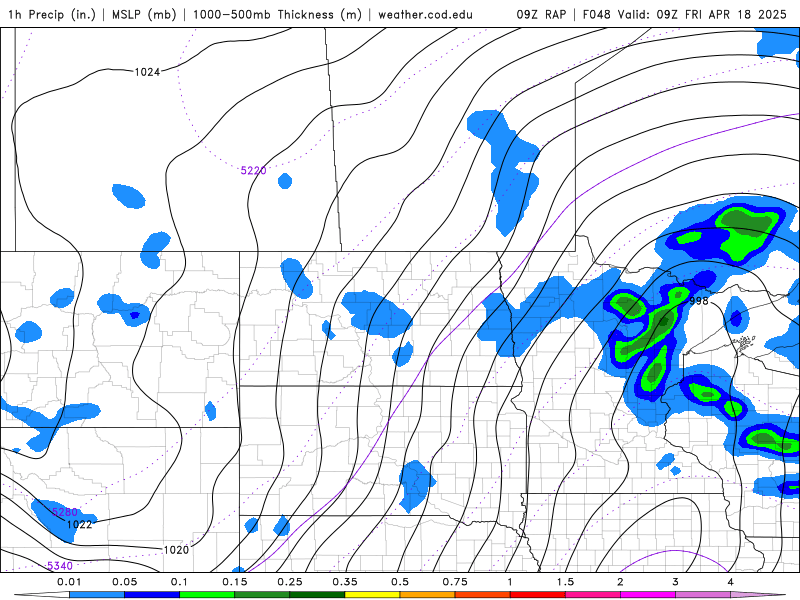The width and height of the screenshot is (800, 600).
Task: Click the 0.1 legend value
Action: (180, 582)
